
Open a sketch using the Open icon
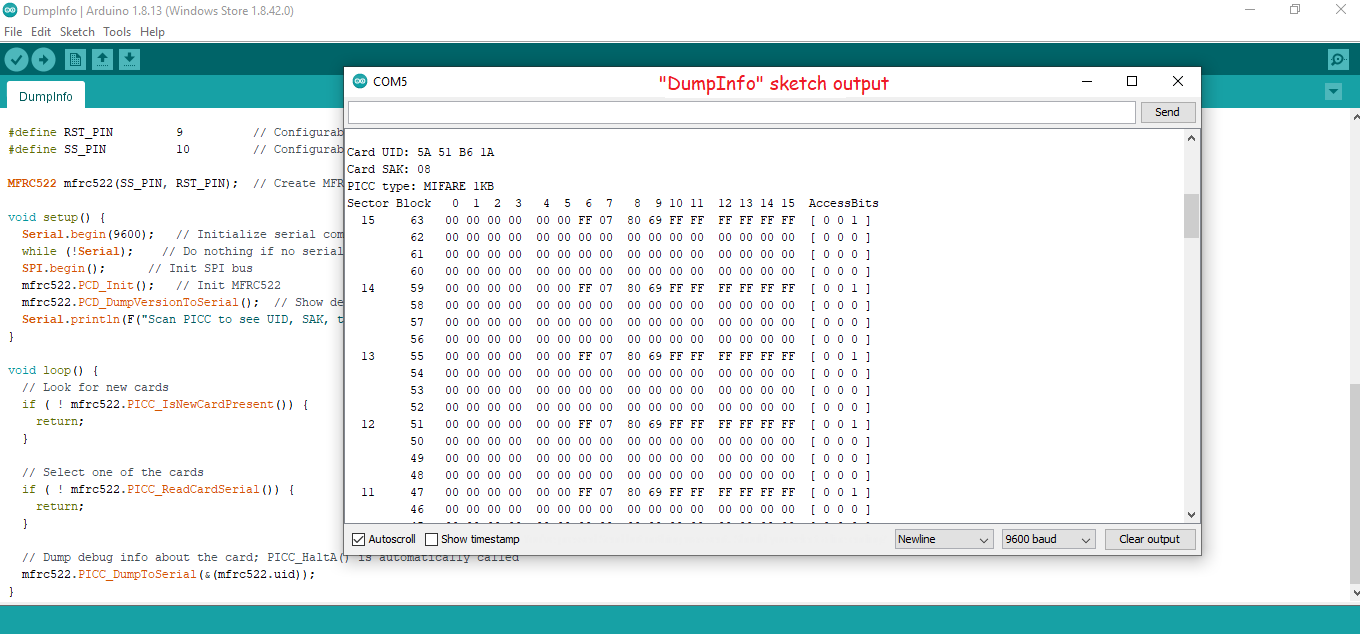click(102, 60)
